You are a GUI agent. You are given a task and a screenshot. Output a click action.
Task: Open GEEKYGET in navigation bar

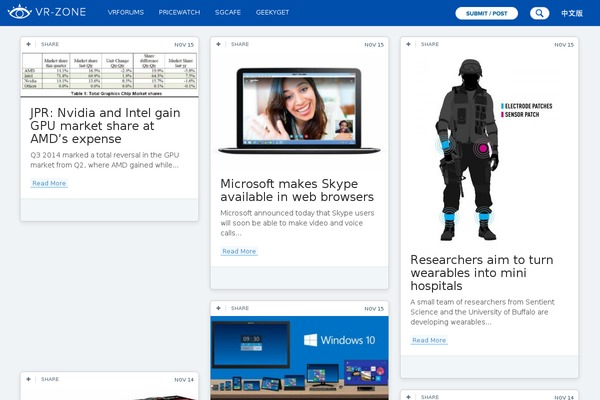[x=272, y=12]
